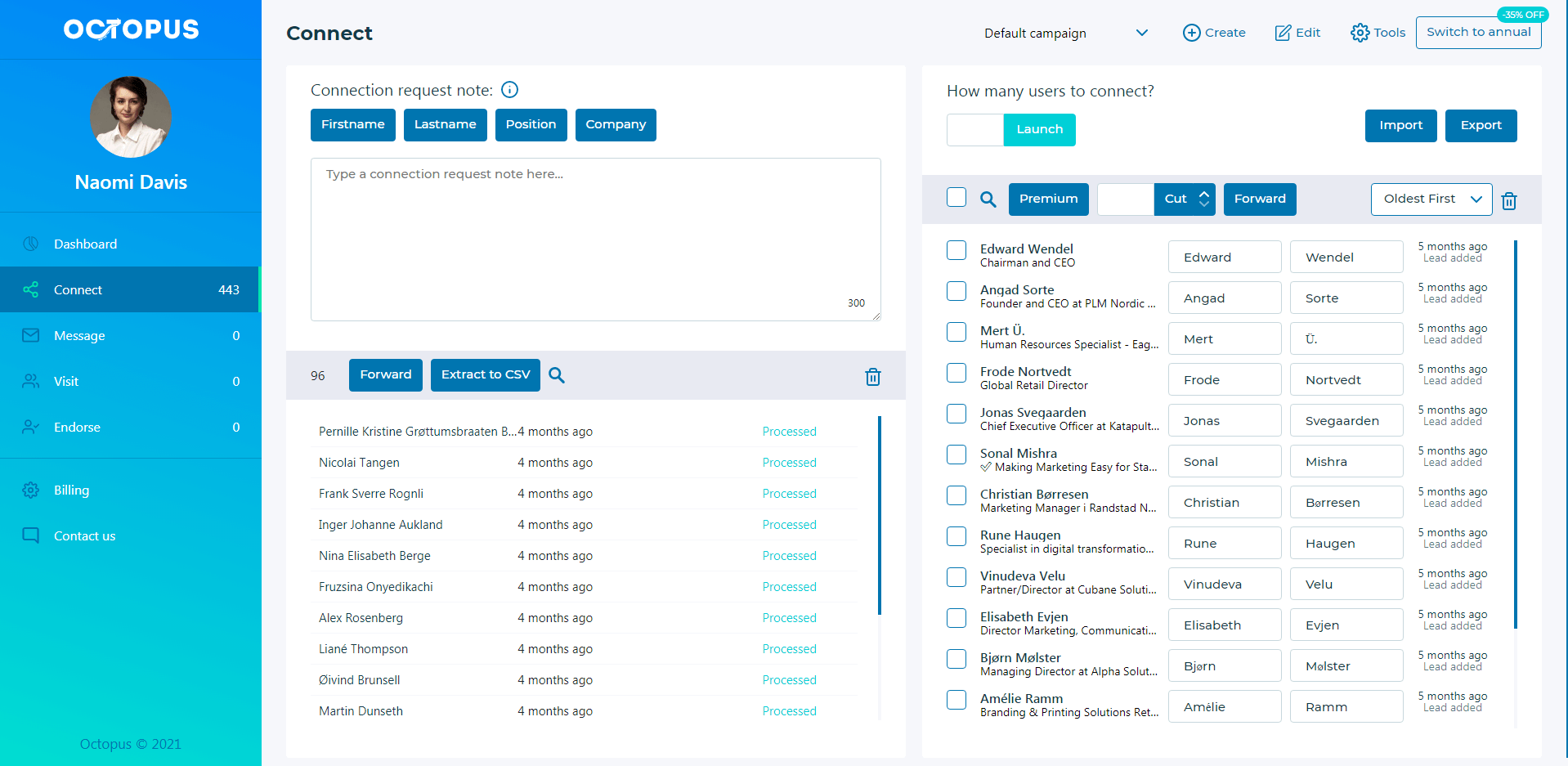Open the Dashboard from the sidebar

[85, 244]
